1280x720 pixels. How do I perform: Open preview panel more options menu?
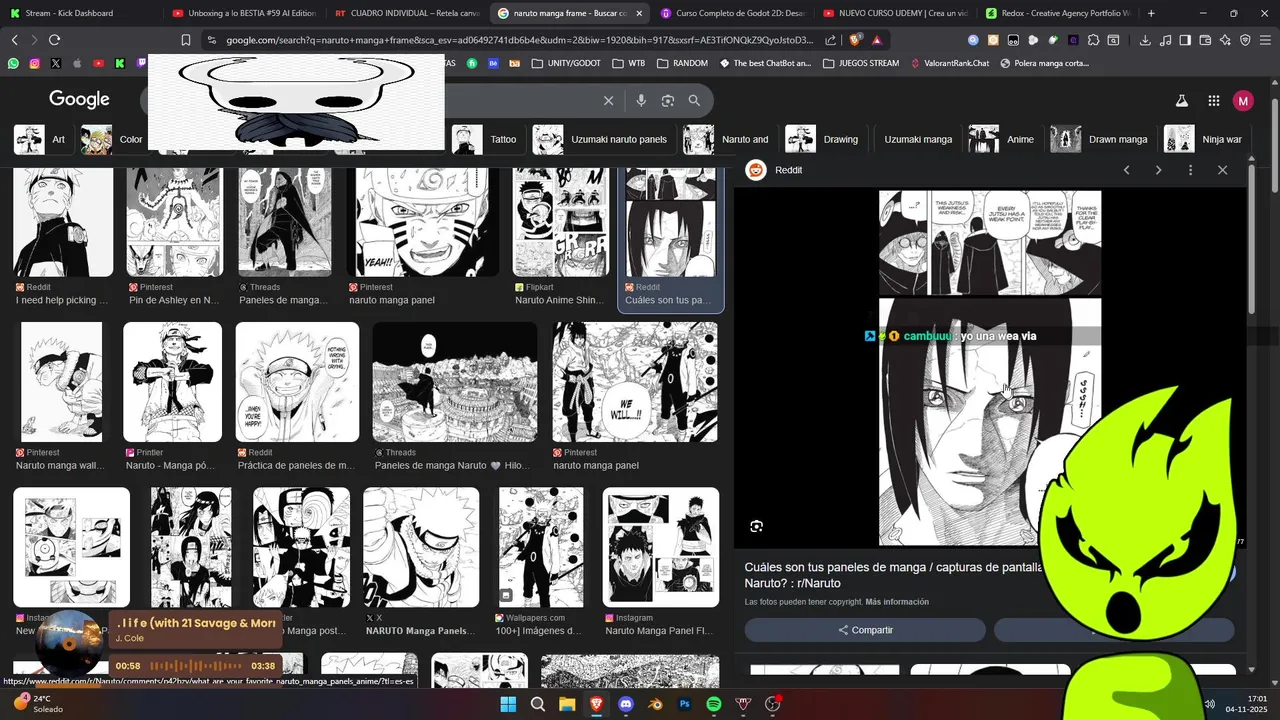coord(1190,170)
